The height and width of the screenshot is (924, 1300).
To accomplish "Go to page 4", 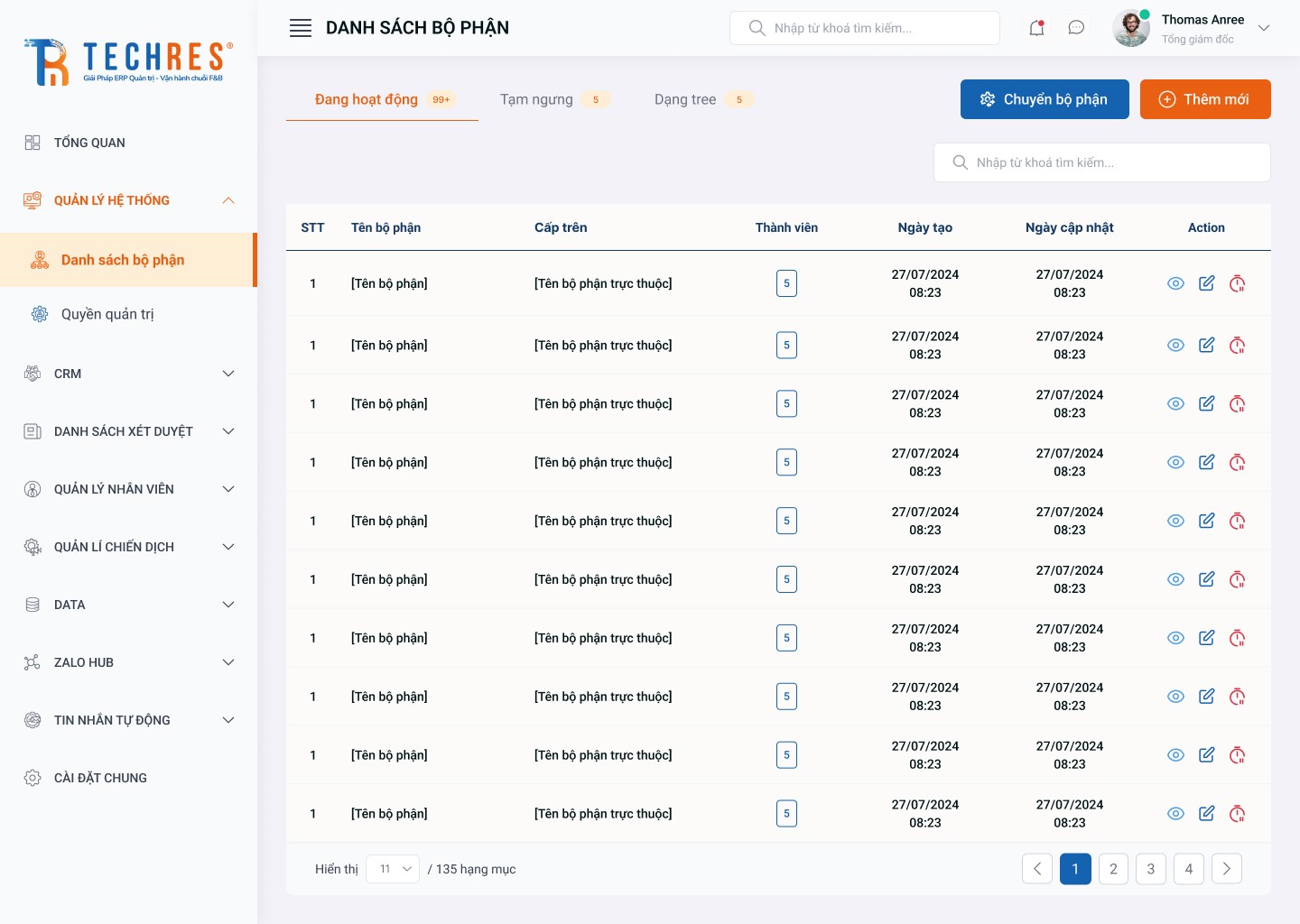I will 1189,869.
